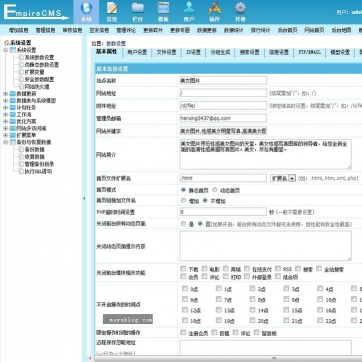Click 增加信息 in the shortcut bar
The image size is (362, 362).
pyautogui.click(x=19, y=30)
